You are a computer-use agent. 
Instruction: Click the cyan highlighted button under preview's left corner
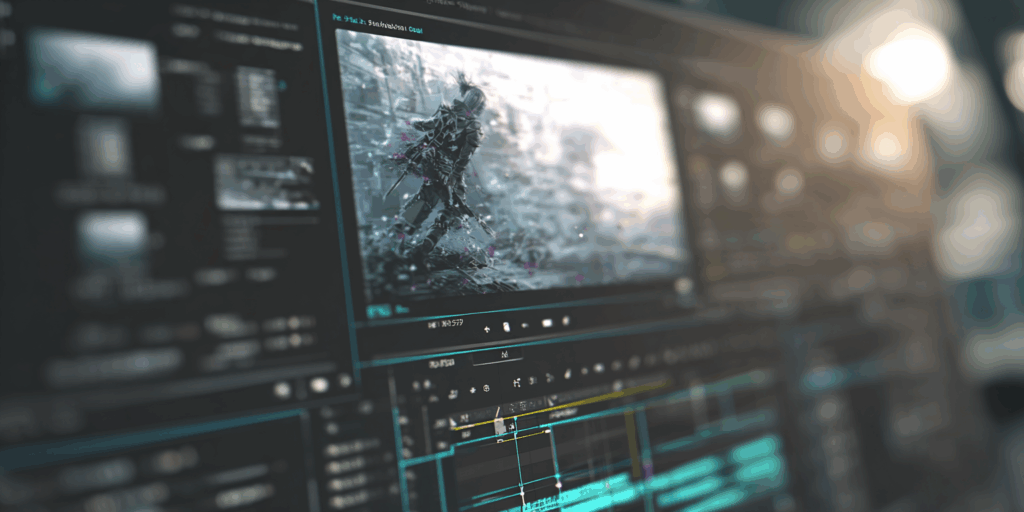377,312
